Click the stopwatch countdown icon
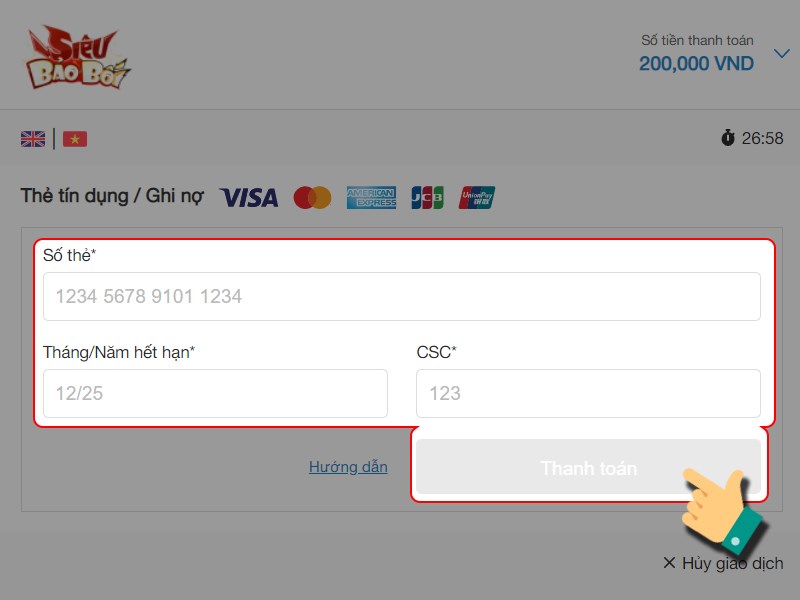The height and width of the screenshot is (600, 800). pyautogui.click(x=728, y=138)
